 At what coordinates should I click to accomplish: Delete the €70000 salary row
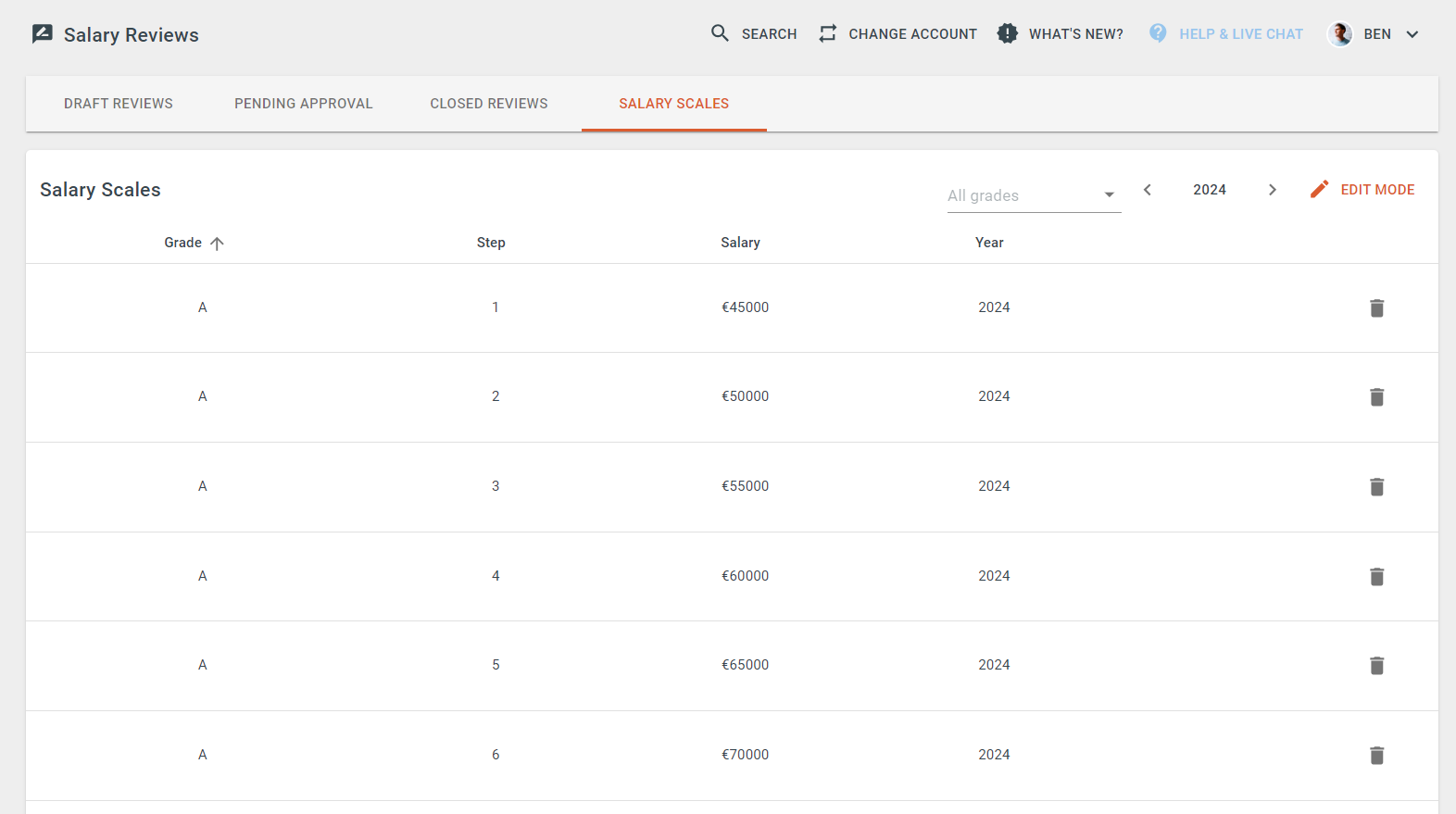[x=1377, y=756]
